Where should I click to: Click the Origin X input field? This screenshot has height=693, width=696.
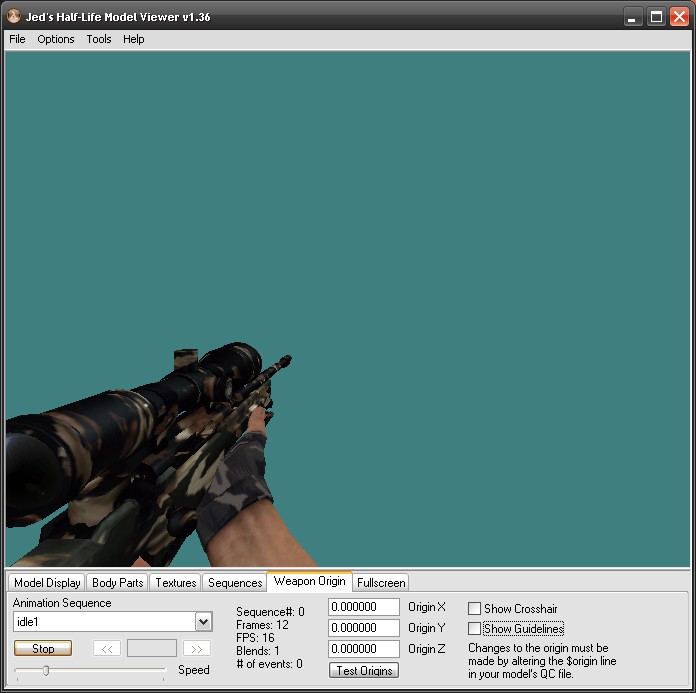[364, 607]
